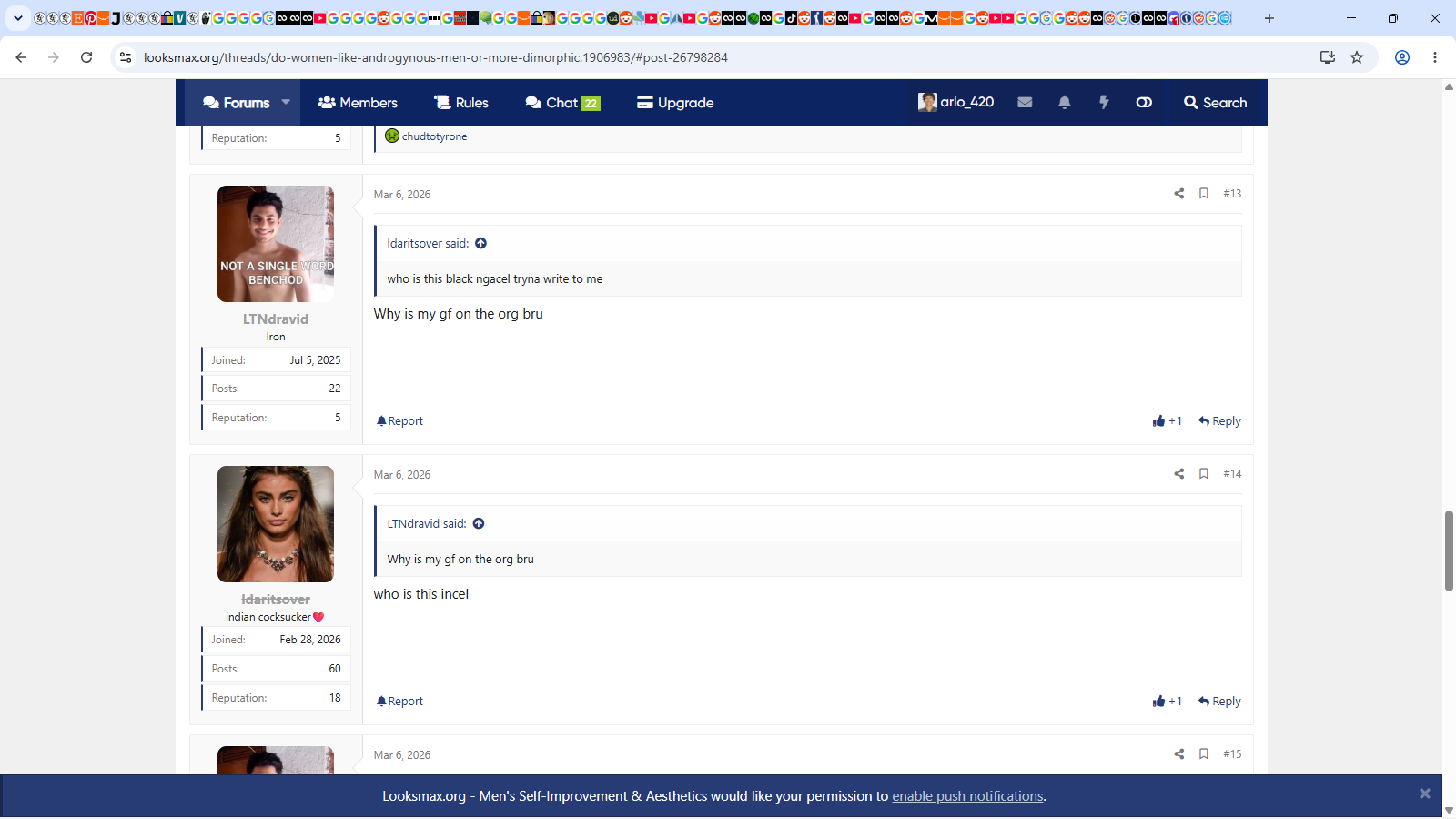
Task: Bookmark post #13
Action: 1204,194
